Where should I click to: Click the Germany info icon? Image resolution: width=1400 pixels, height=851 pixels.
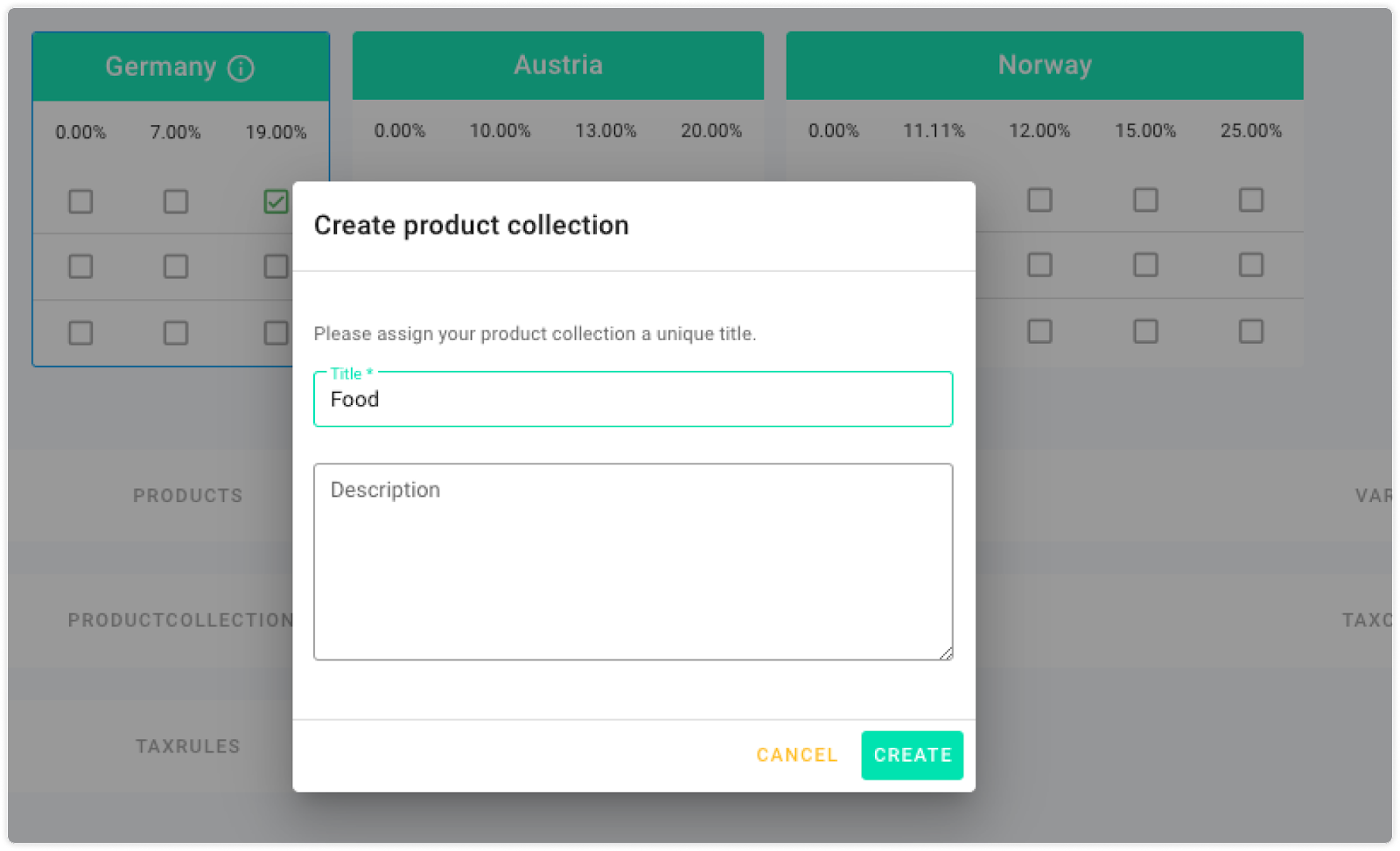click(241, 67)
